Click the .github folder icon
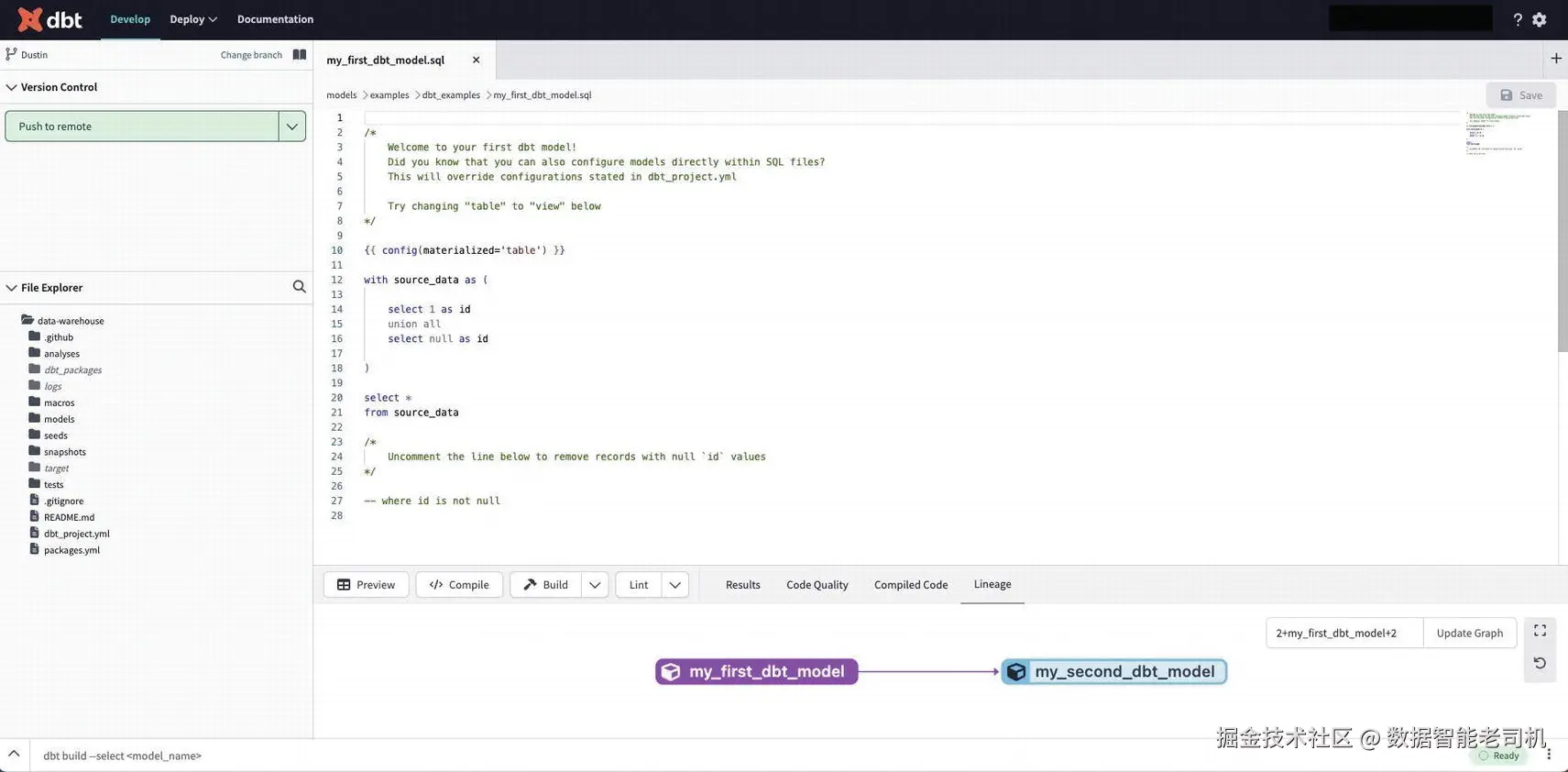This screenshot has height=772, width=1568. coord(35,336)
